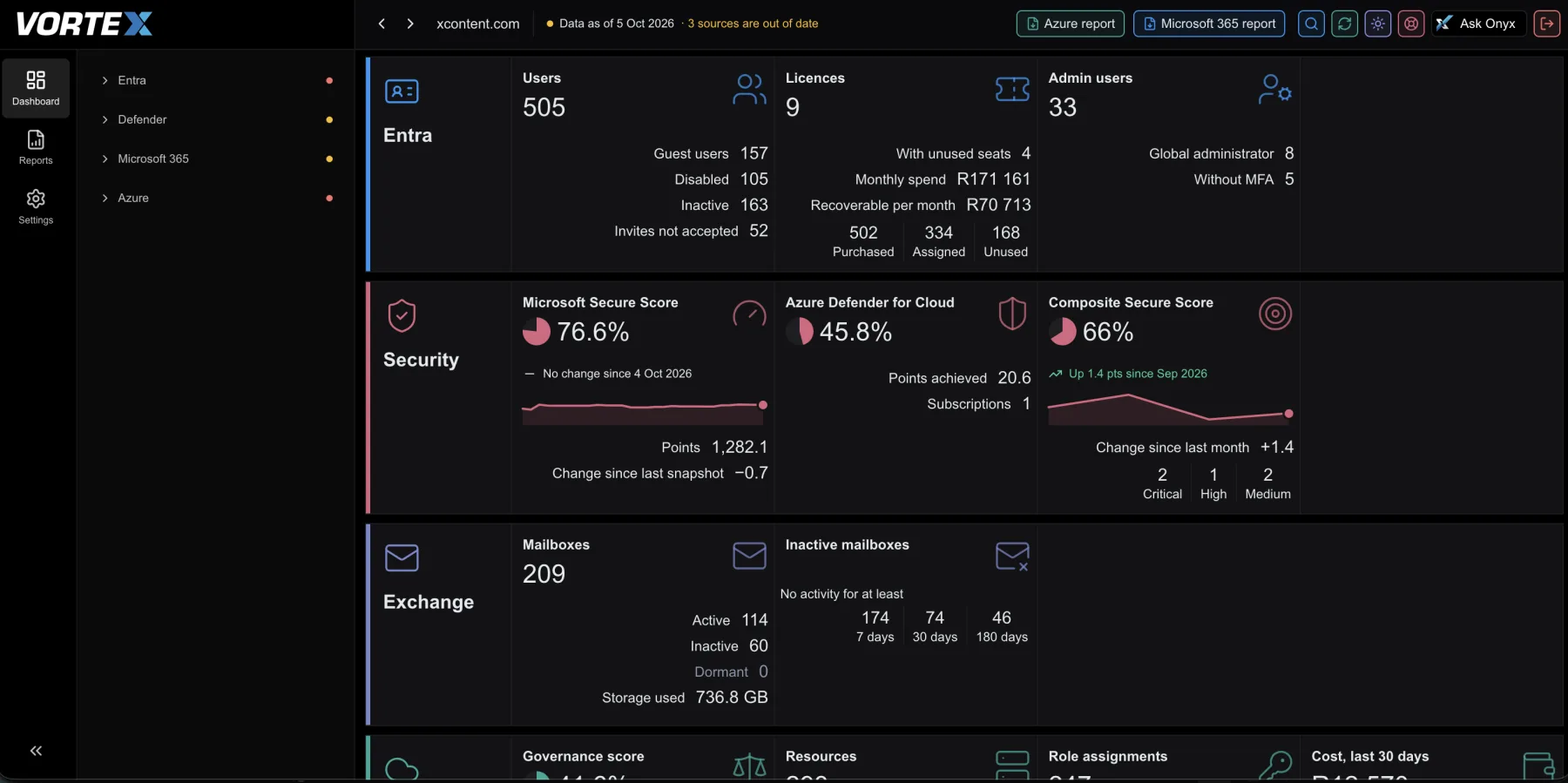Viewport: 1568px width, 783px height.
Task: Open the search icon in the top toolbar
Action: (1311, 24)
